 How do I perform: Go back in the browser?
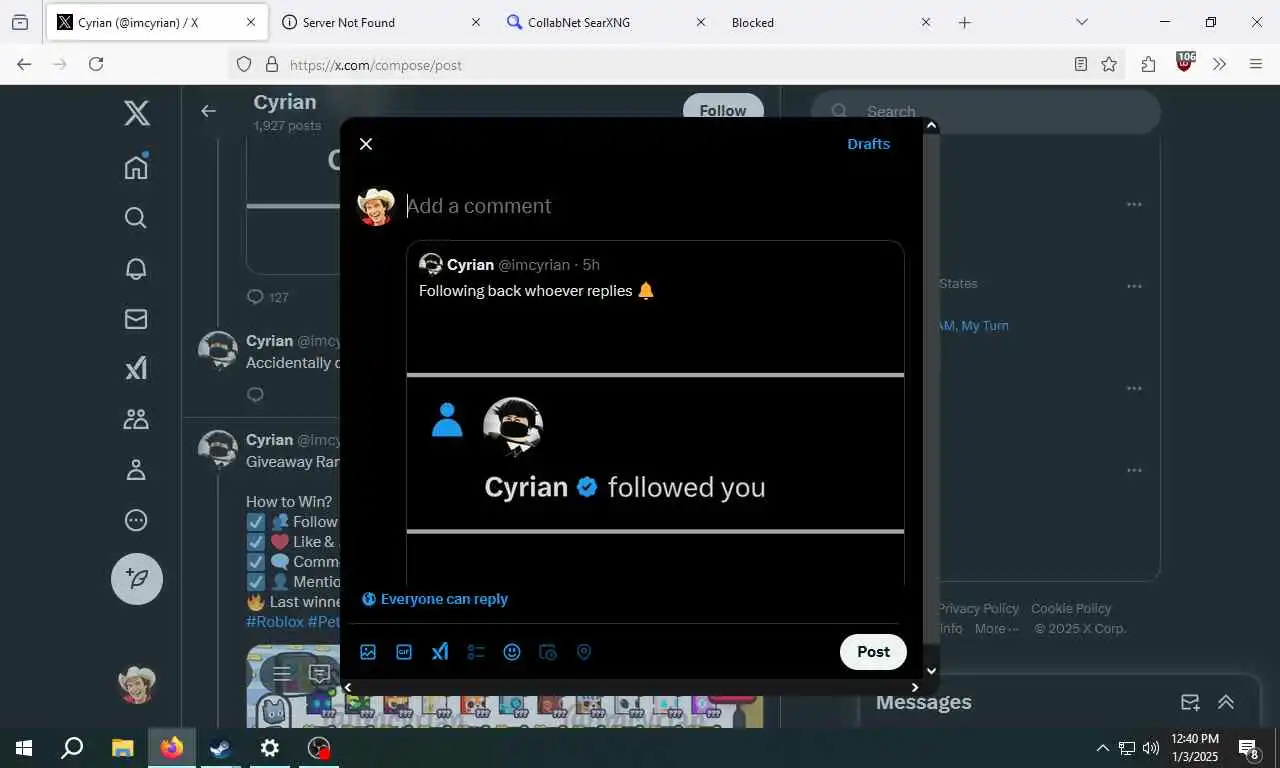coord(24,64)
